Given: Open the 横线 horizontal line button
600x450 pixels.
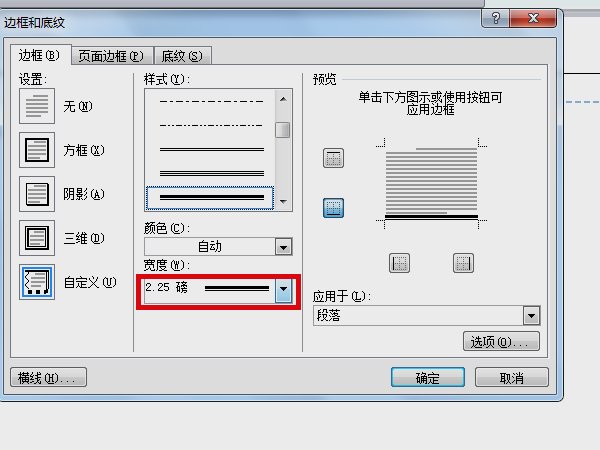Looking at the screenshot, I should (x=48, y=378).
